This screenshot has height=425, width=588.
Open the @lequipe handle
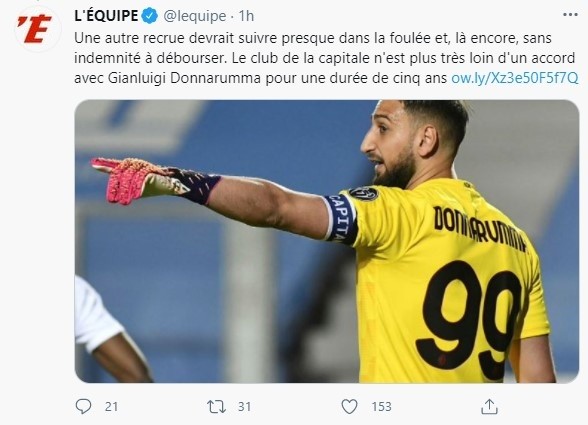pos(195,16)
